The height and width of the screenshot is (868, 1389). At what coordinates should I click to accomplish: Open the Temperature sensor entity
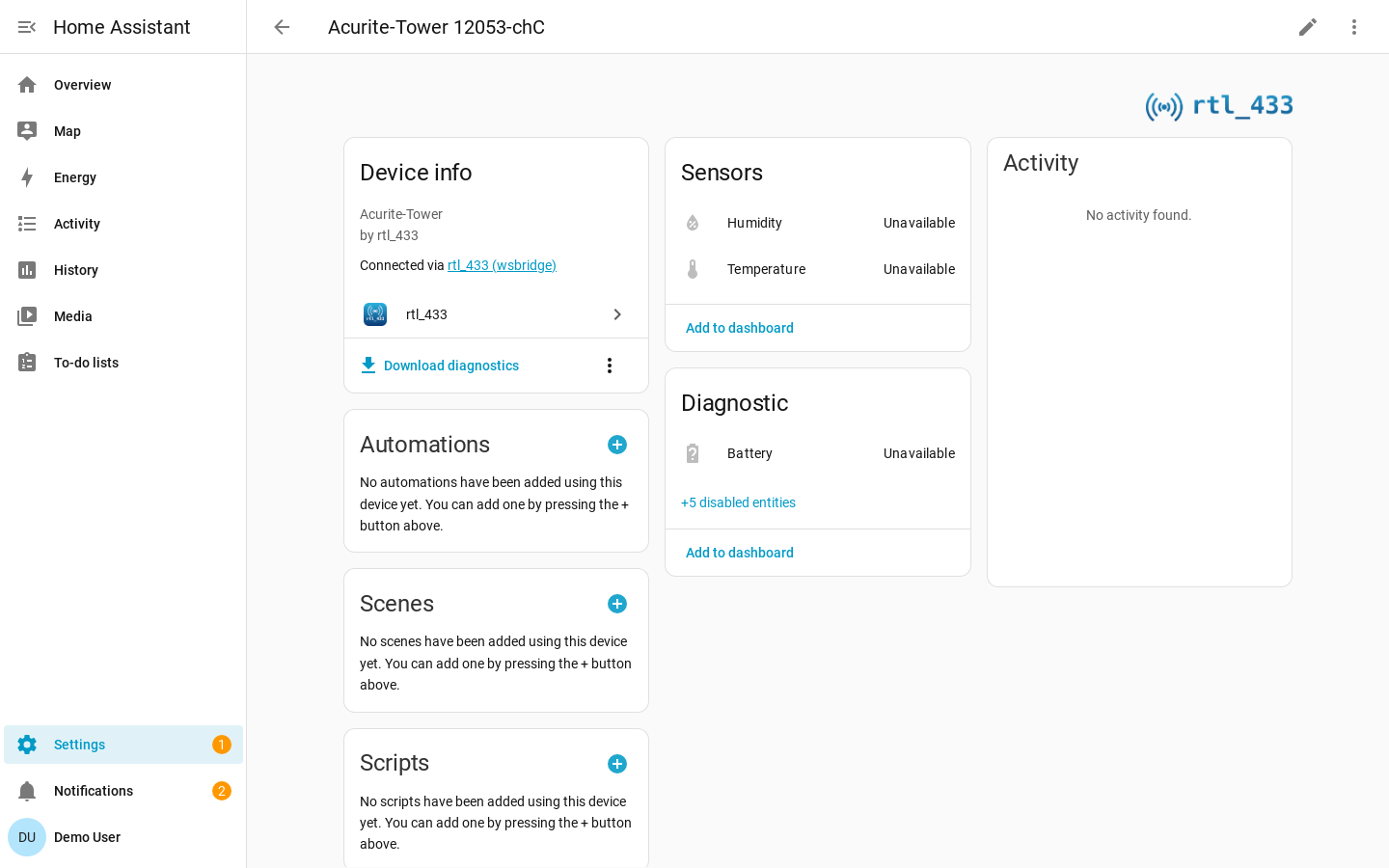click(x=818, y=269)
